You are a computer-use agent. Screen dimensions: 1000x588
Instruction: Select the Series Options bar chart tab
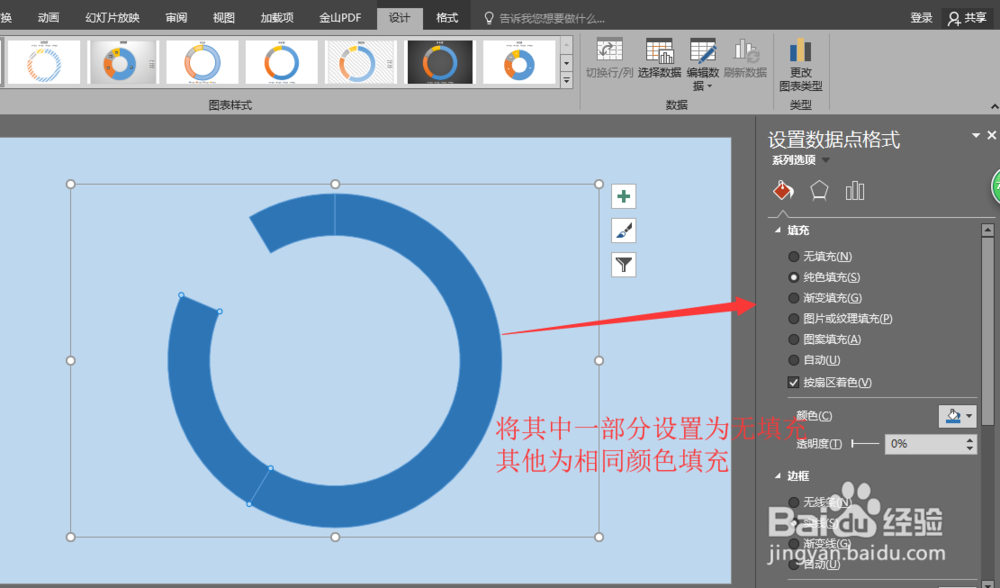tap(855, 190)
